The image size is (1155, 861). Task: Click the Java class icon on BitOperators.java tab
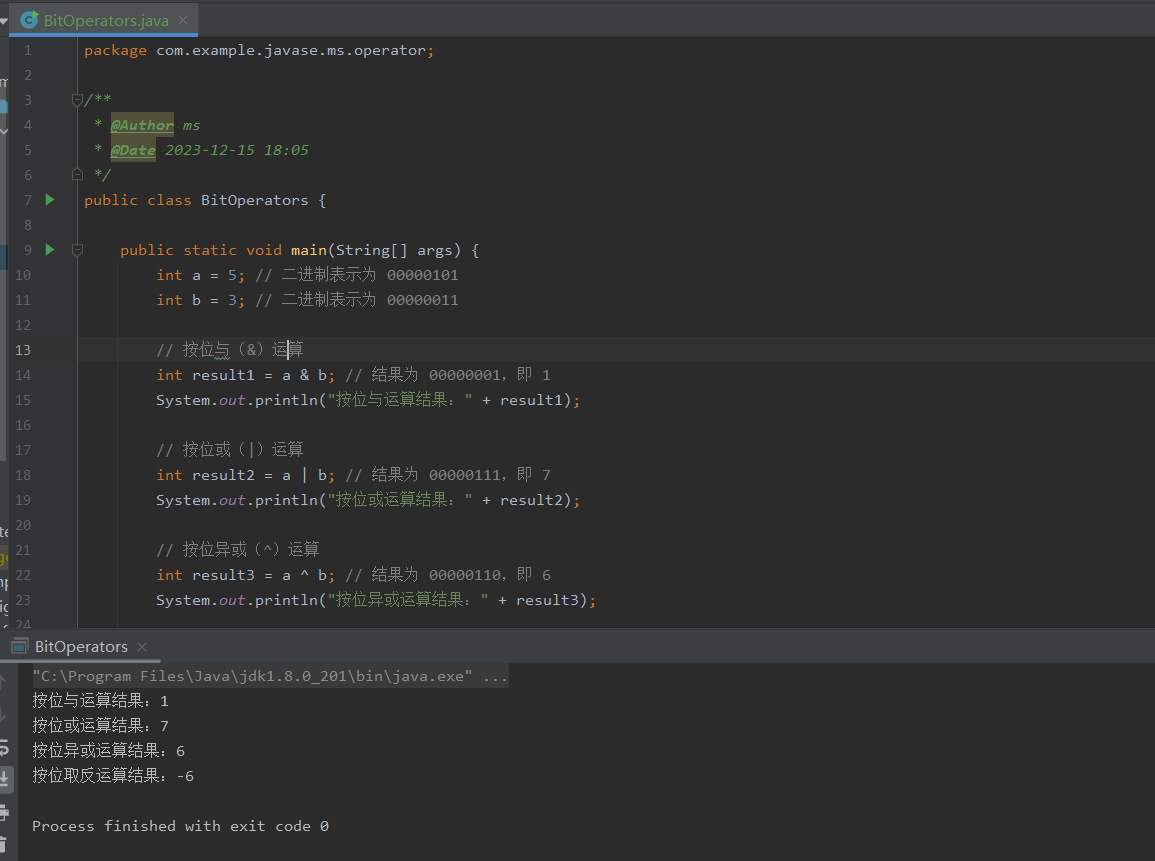point(29,20)
